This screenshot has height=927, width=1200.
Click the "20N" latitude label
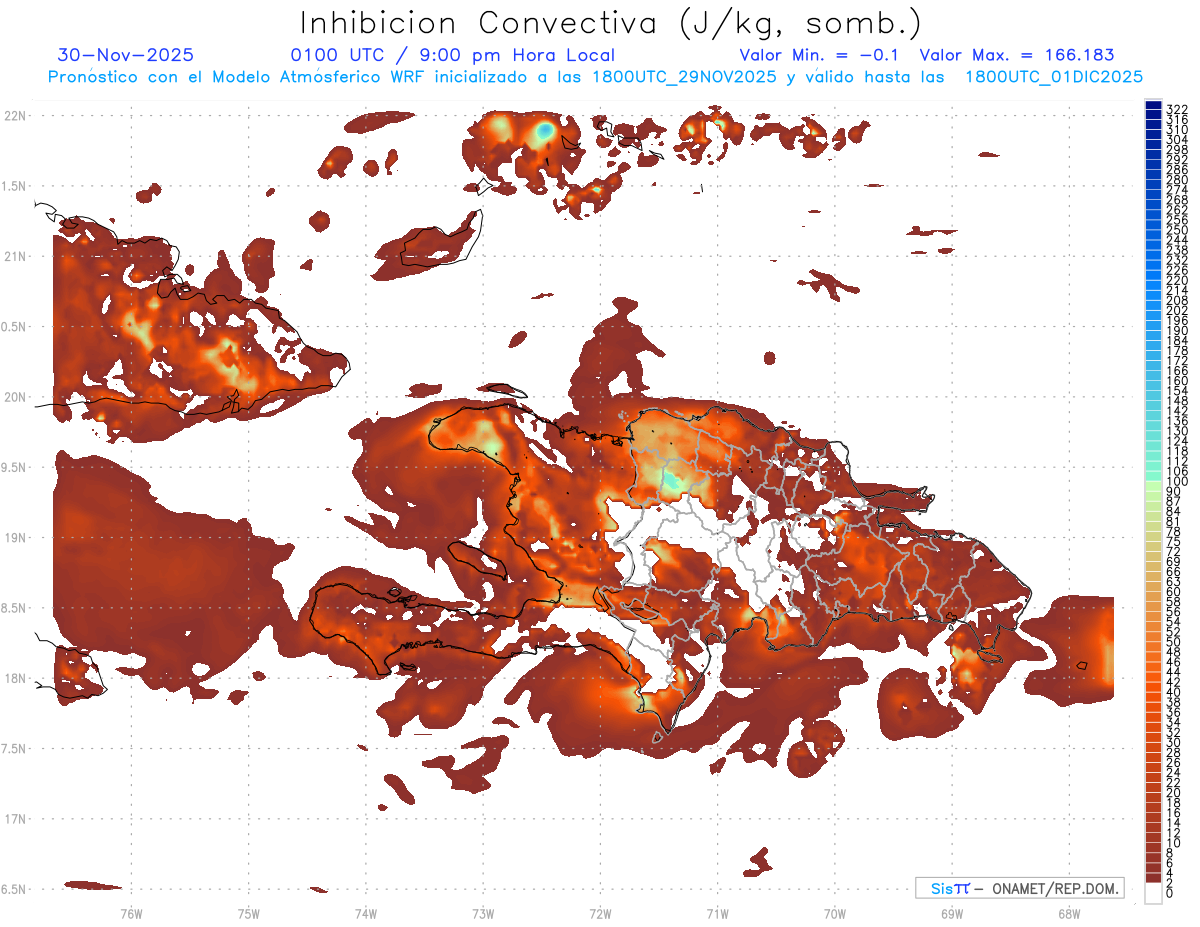coord(15,397)
